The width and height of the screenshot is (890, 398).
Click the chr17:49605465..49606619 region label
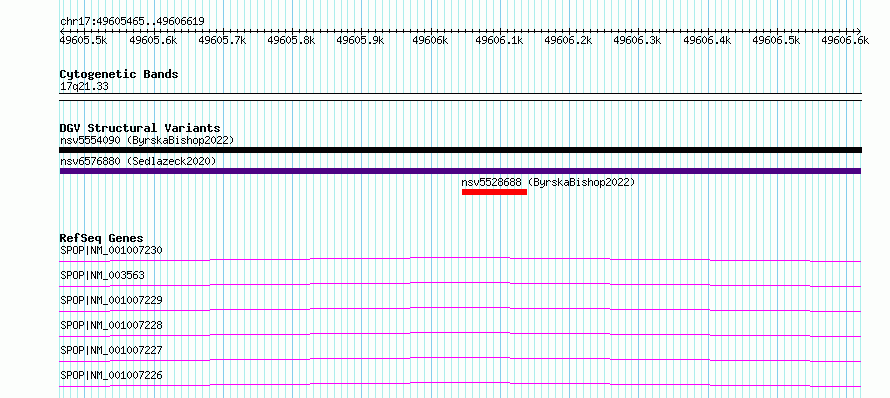(x=132, y=22)
